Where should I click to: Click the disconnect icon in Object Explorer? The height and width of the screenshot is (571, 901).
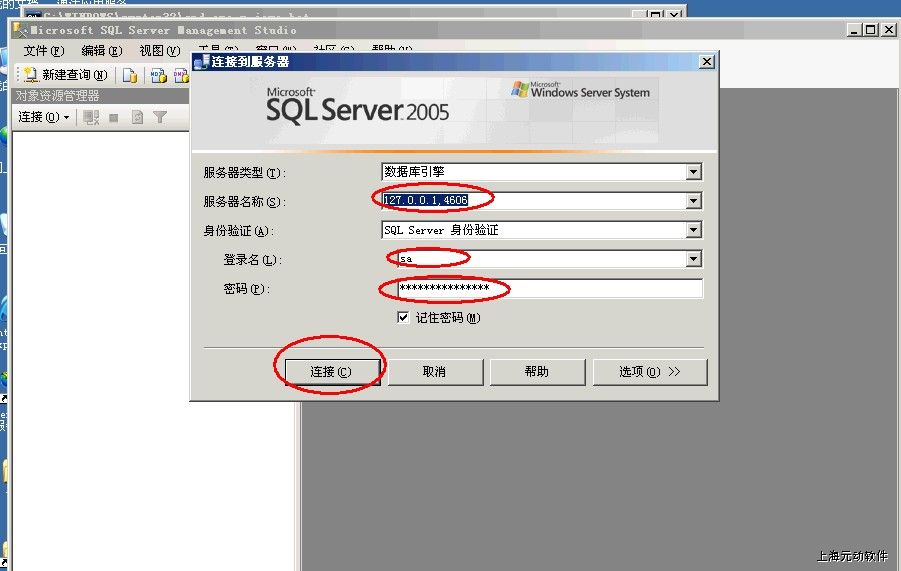(x=91, y=117)
